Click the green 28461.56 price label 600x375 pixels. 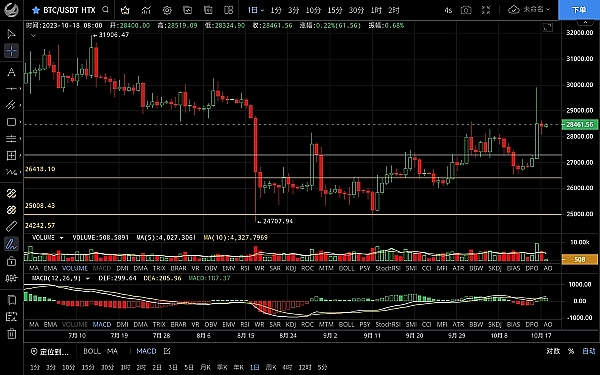[580, 124]
